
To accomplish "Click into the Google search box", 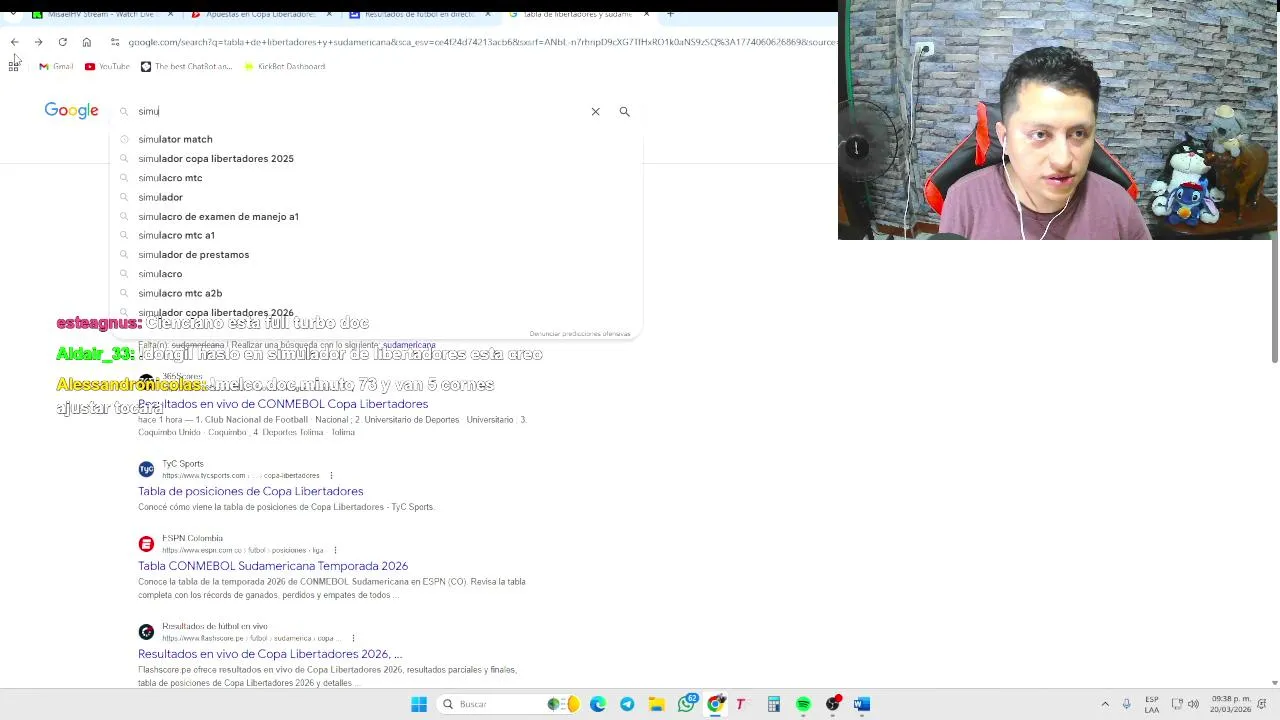I will point(360,111).
